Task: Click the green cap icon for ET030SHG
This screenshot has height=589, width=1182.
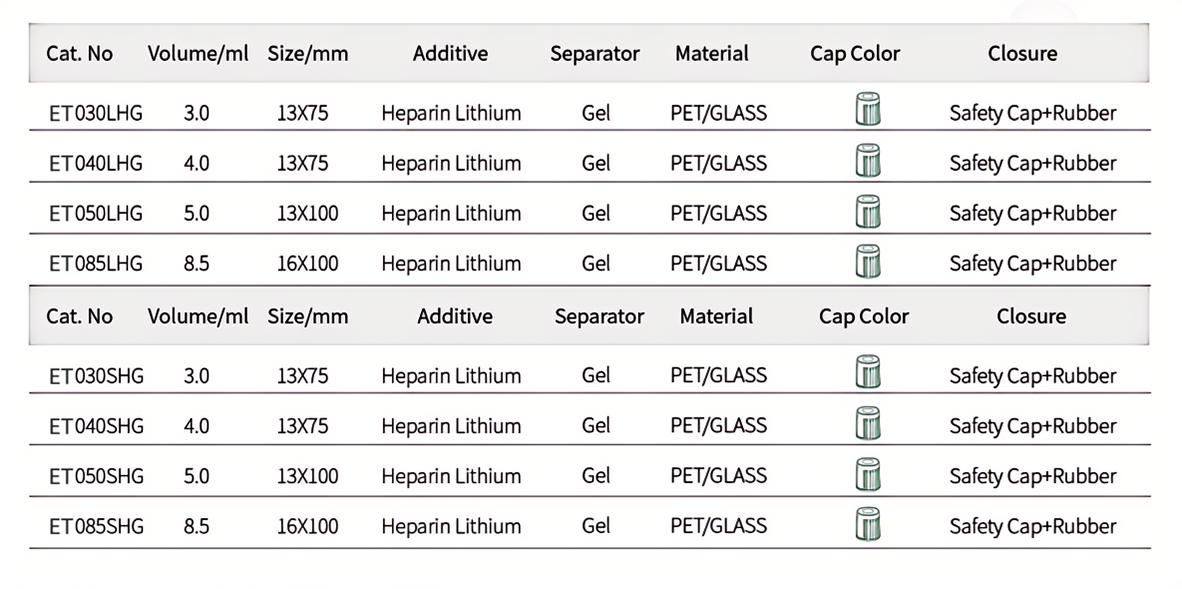Action: click(x=868, y=372)
